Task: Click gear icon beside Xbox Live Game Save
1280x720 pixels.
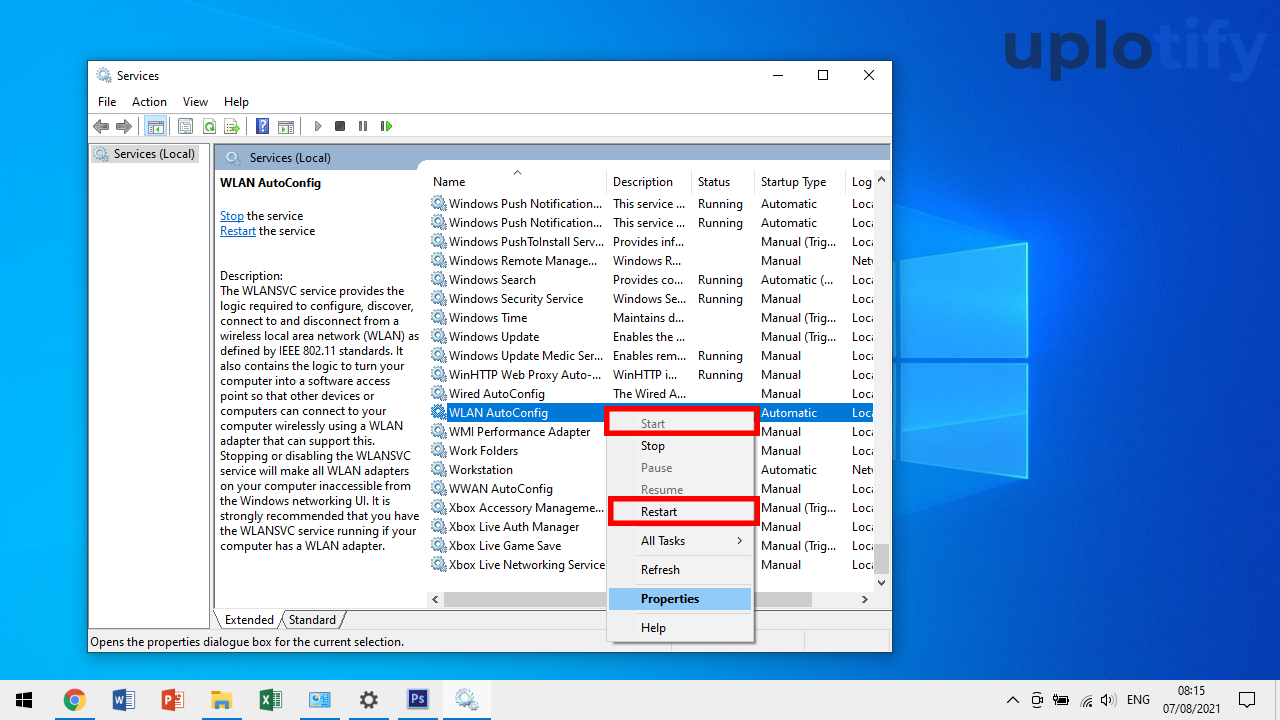Action: [438, 546]
